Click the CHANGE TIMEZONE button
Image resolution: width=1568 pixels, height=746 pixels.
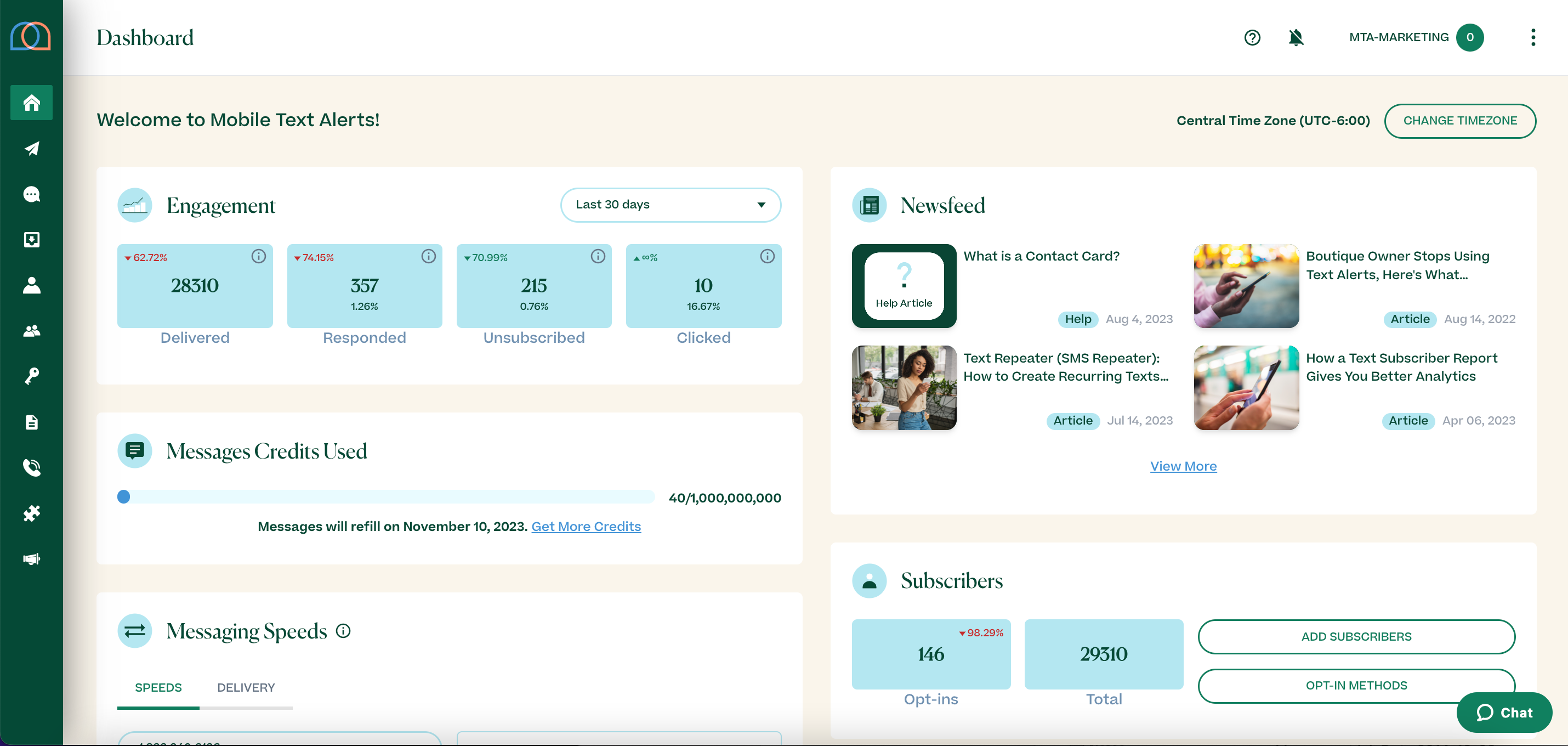pyautogui.click(x=1459, y=121)
